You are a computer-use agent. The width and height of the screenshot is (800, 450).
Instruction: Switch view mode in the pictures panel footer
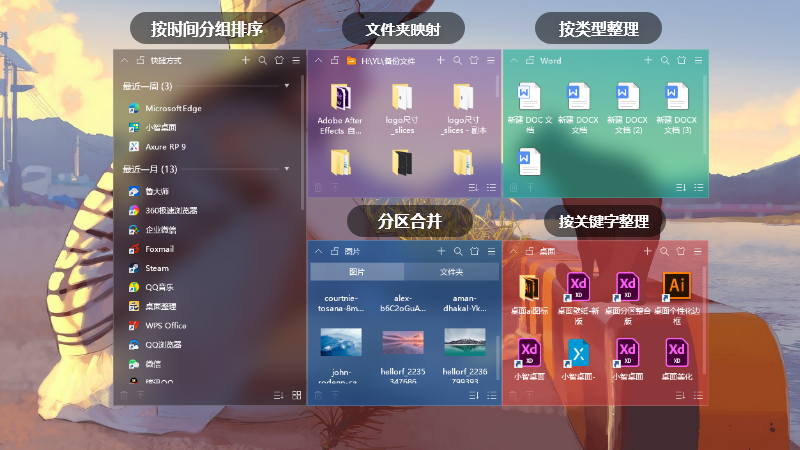[x=491, y=396]
